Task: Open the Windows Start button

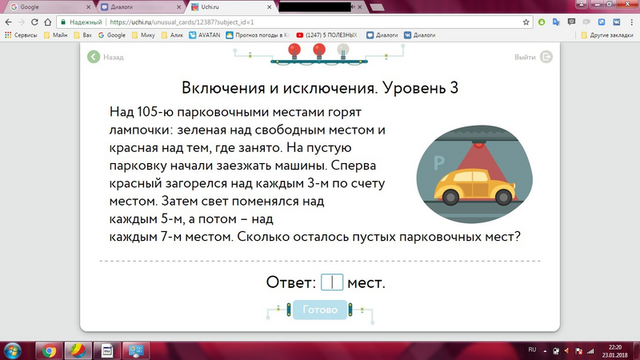Action: click(x=12, y=351)
